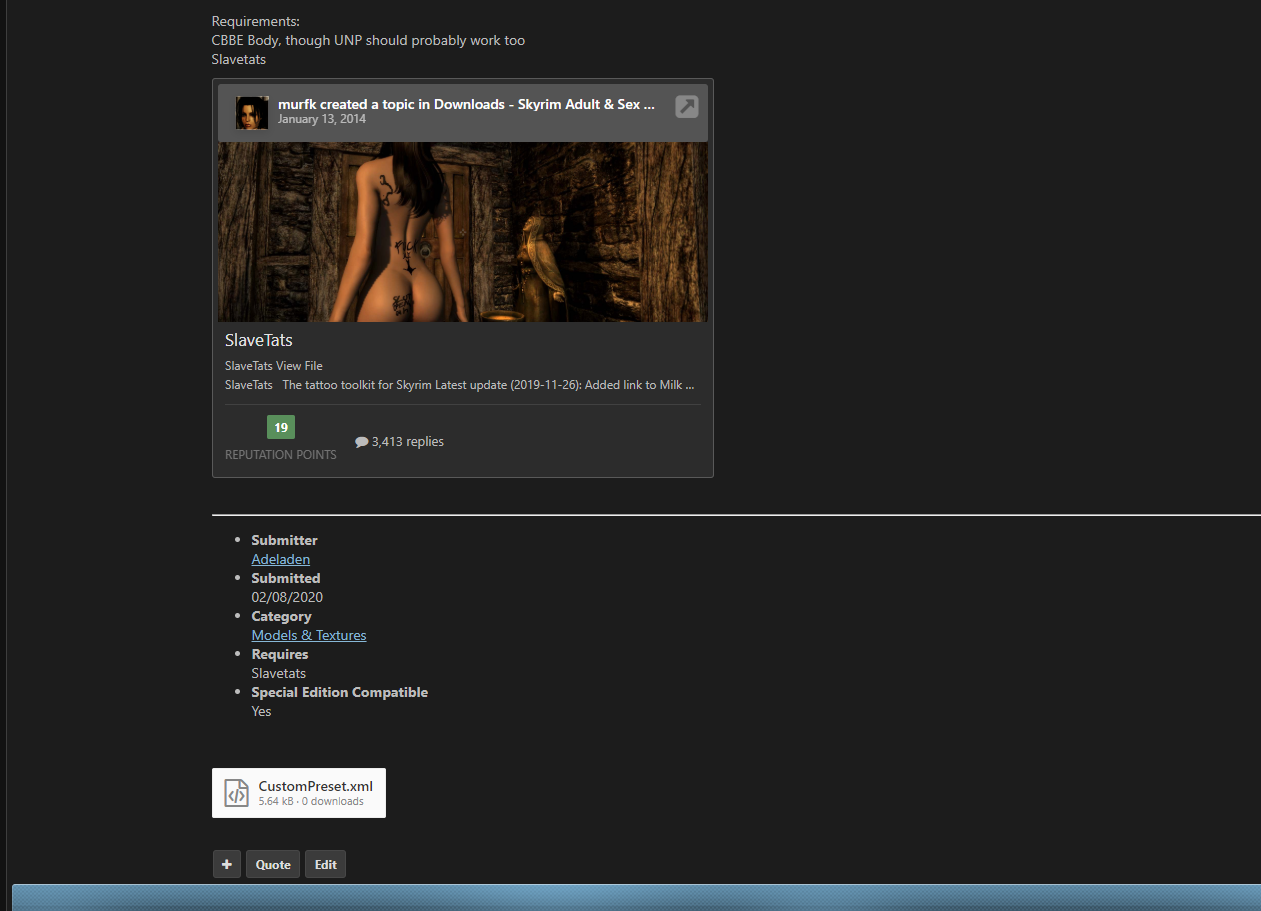The height and width of the screenshot is (911, 1261).
Task: Click the 5.64 kB file size text
Action: [x=277, y=802]
